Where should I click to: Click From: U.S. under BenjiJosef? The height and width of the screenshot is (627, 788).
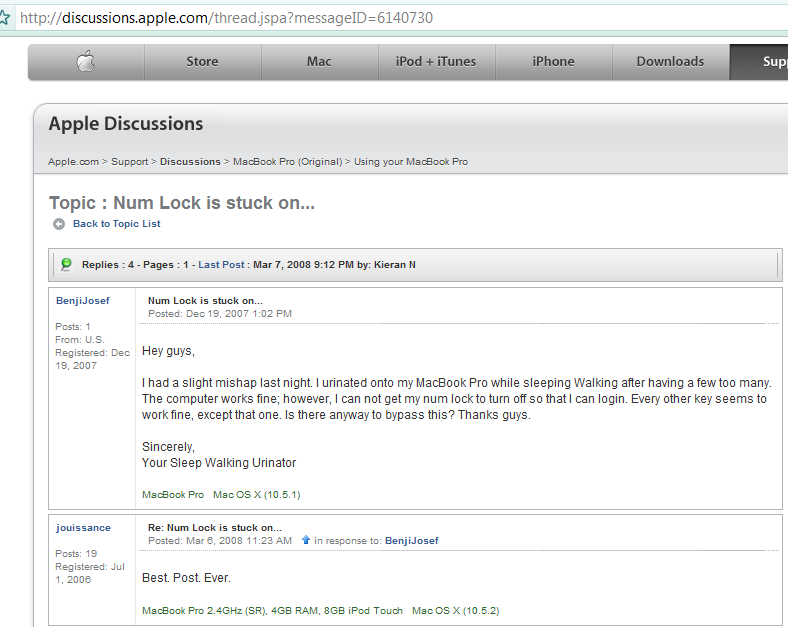coord(80,340)
